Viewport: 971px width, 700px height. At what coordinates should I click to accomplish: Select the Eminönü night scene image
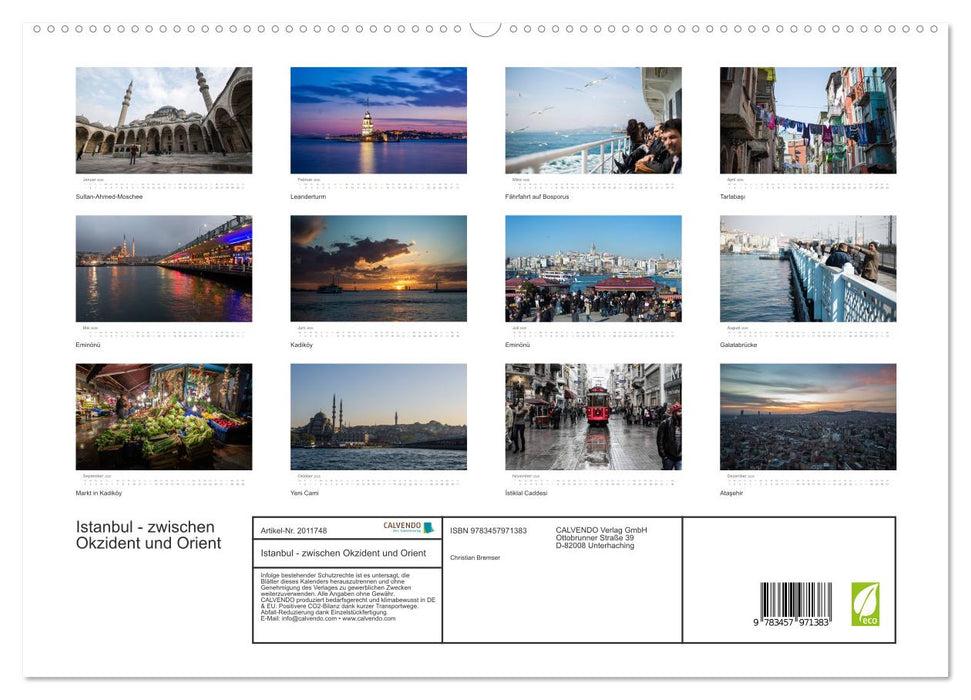click(x=164, y=268)
